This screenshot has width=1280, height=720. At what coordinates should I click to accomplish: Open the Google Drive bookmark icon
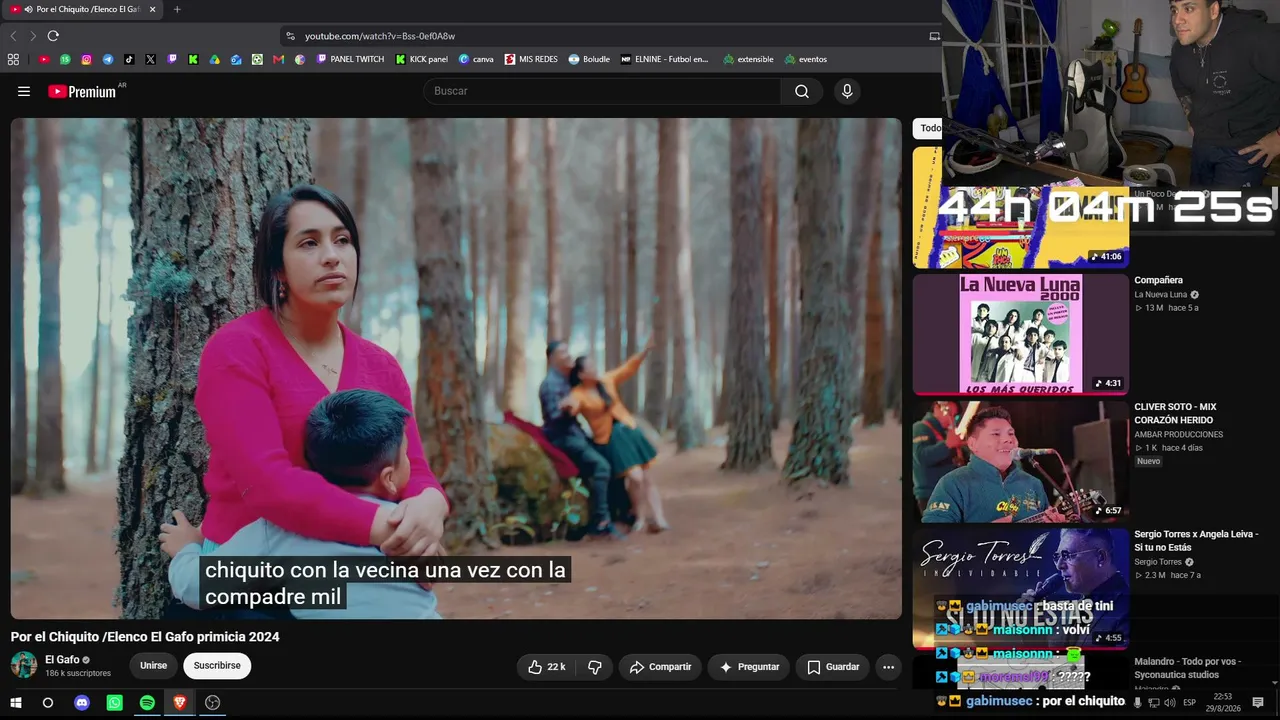[x=215, y=59]
